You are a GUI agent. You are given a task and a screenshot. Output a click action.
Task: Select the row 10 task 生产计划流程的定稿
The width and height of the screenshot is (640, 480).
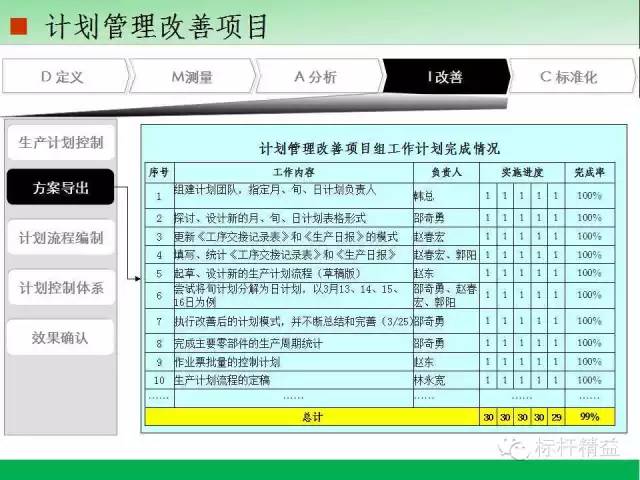coord(222,380)
